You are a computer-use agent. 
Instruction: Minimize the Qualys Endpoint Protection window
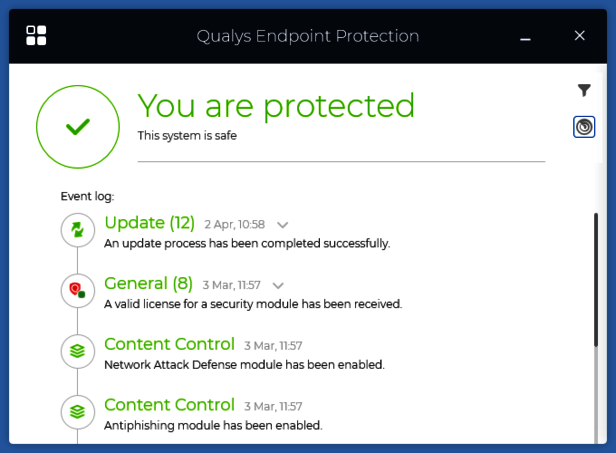click(526, 36)
